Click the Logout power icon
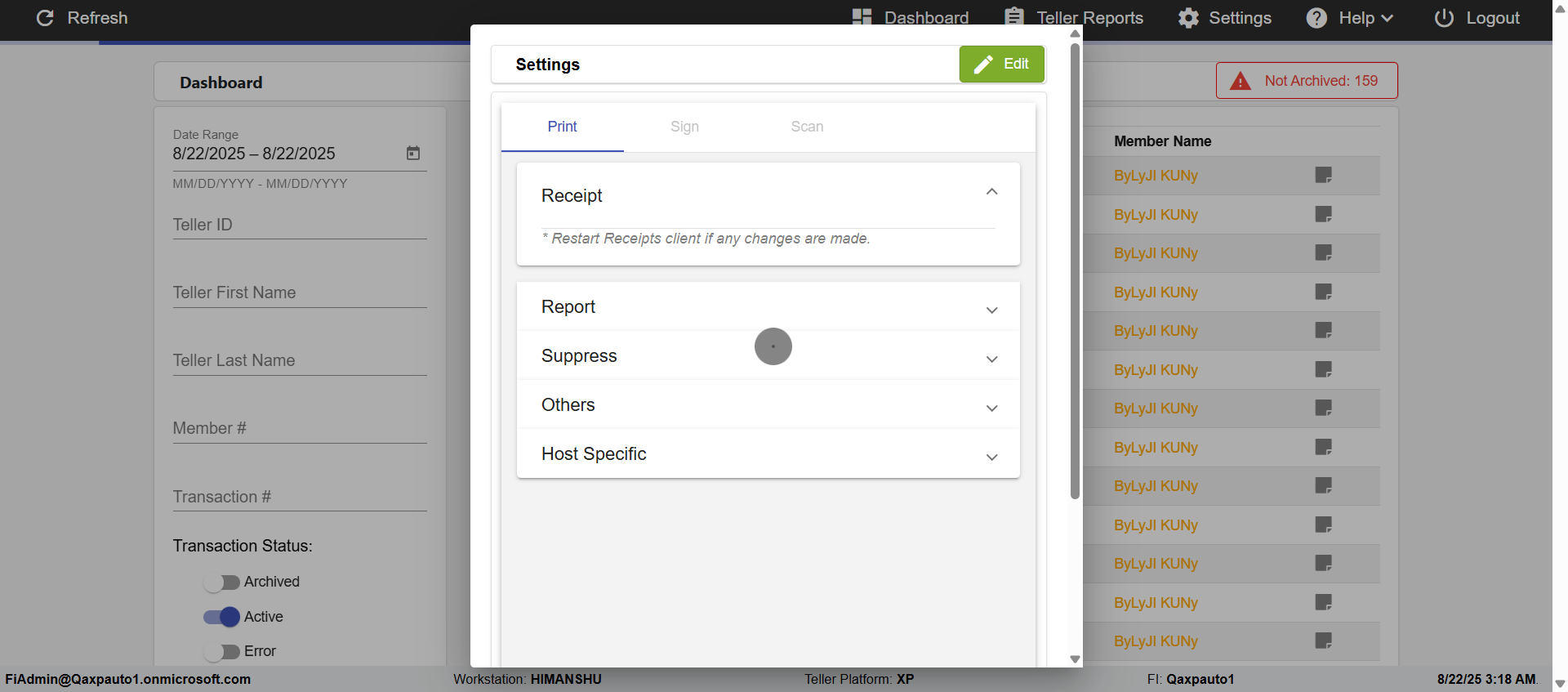This screenshot has width=1568, height=692. pos(1444,18)
